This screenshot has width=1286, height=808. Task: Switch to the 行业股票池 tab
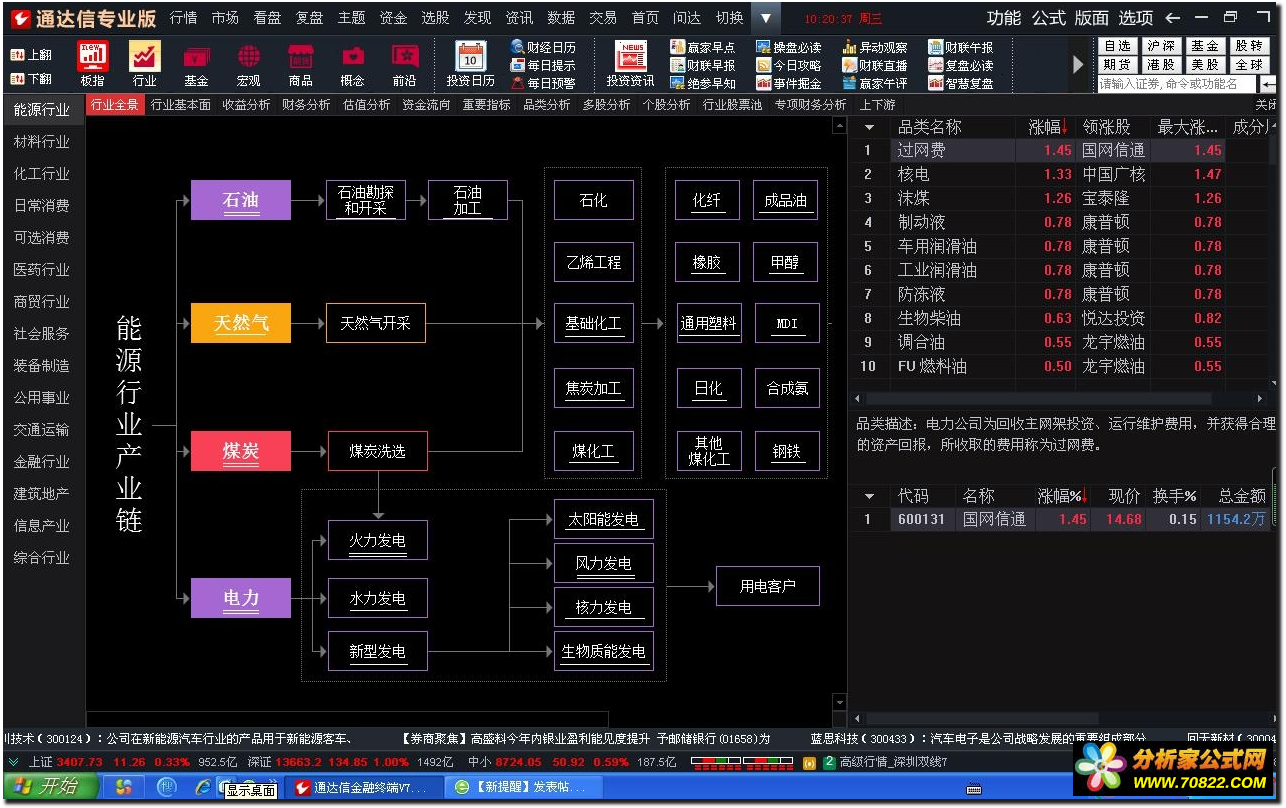[732, 104]
